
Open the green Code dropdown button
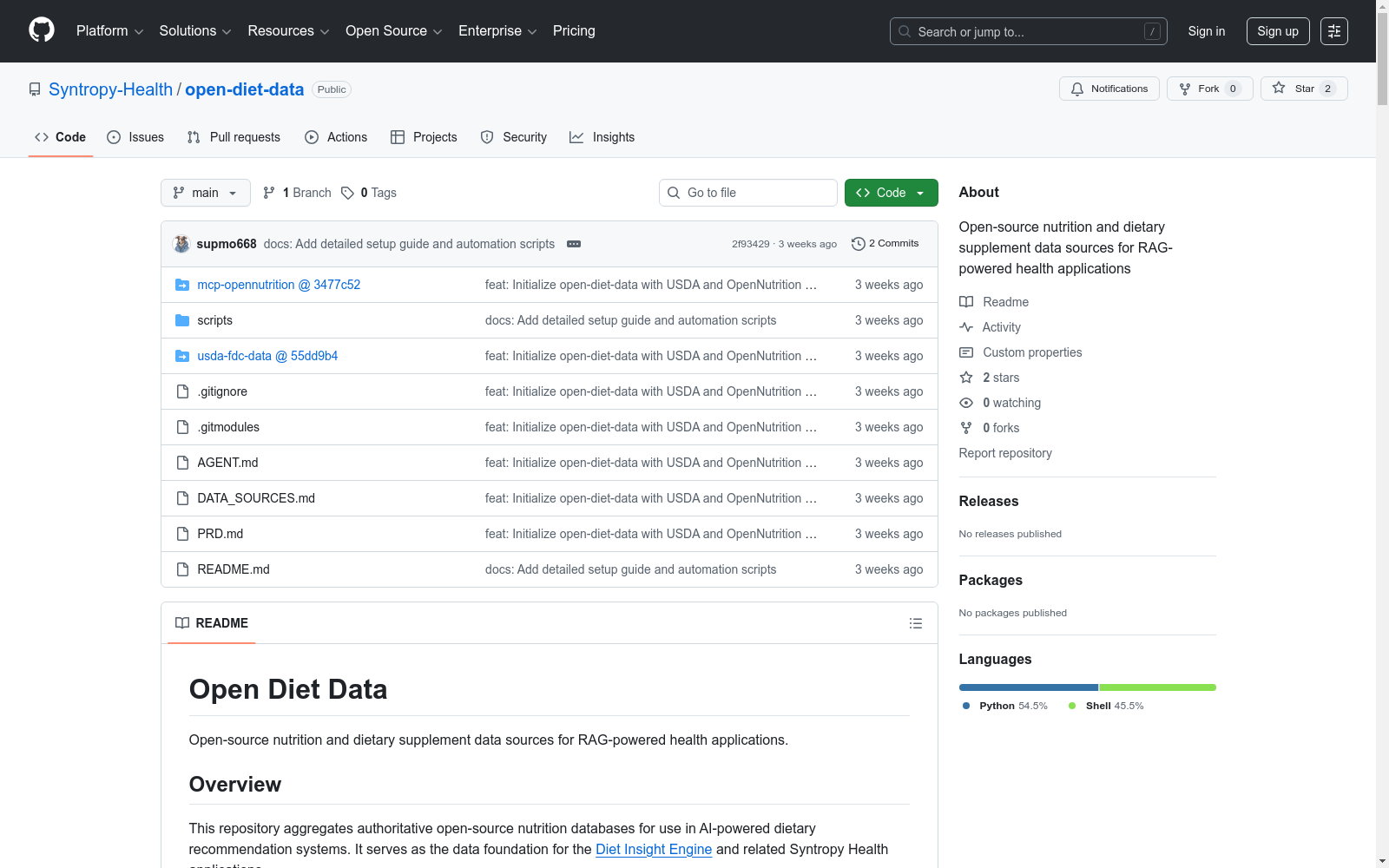[x=891, y=193]
